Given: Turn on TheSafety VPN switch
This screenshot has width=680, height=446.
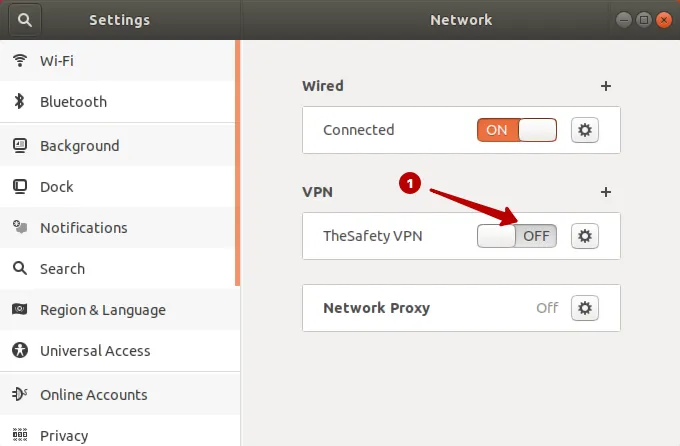Looking at the screenshot, I should point(517,236).
